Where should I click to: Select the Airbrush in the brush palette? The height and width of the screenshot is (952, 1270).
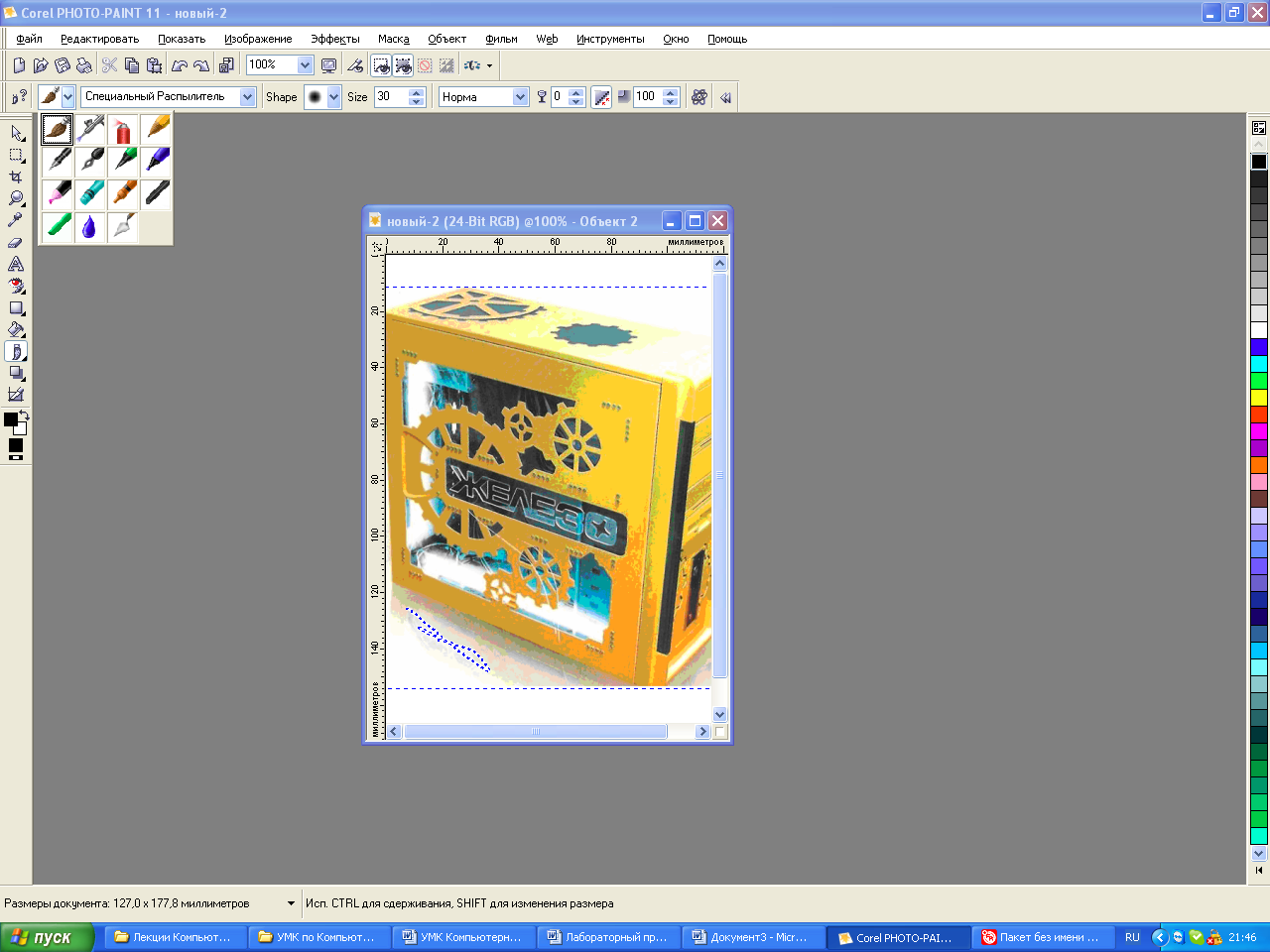click(90, 129)
